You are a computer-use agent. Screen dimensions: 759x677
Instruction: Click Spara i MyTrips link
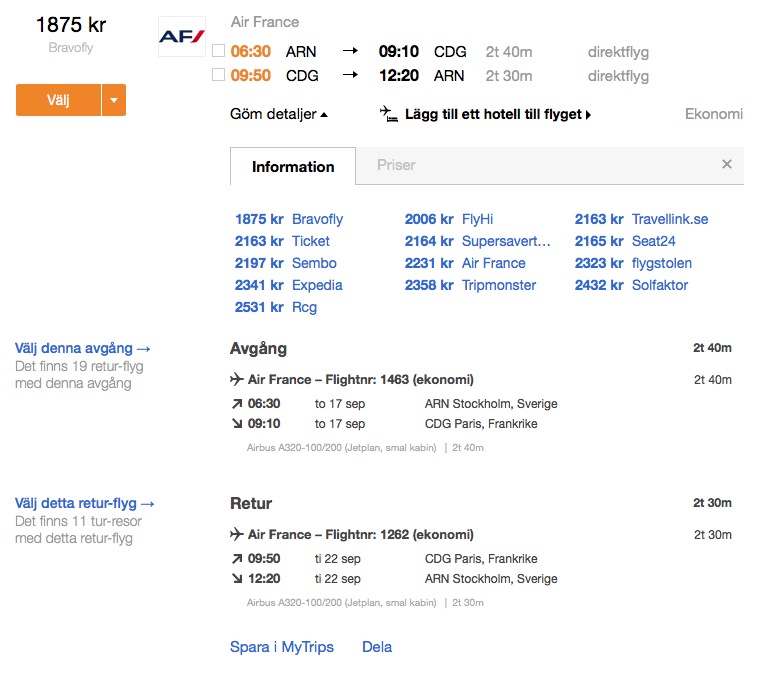pyautogui.click(x=282, y=647)
